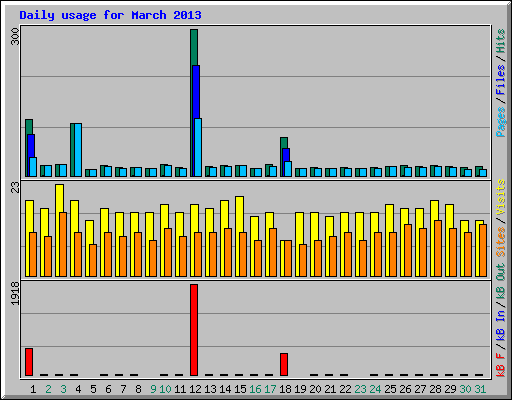
Task: Click day label '27' on the x-axis
Action: pos(420,389)
